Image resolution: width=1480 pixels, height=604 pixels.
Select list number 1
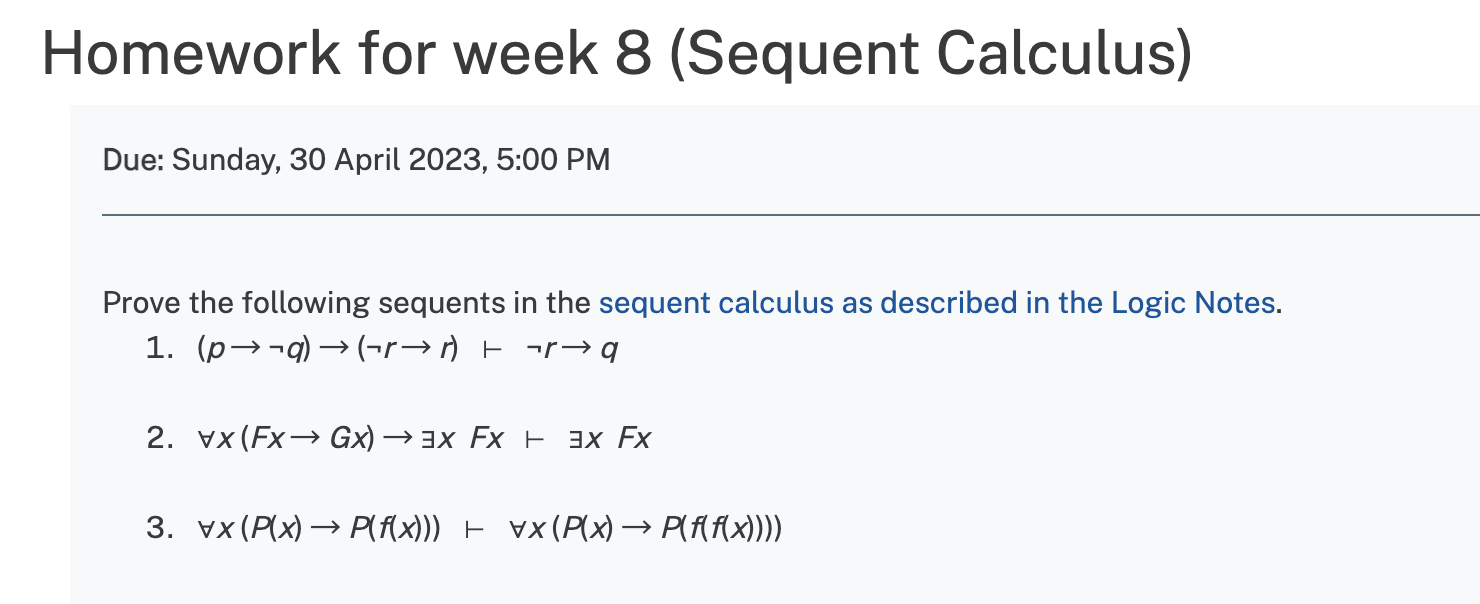[160, 349]
